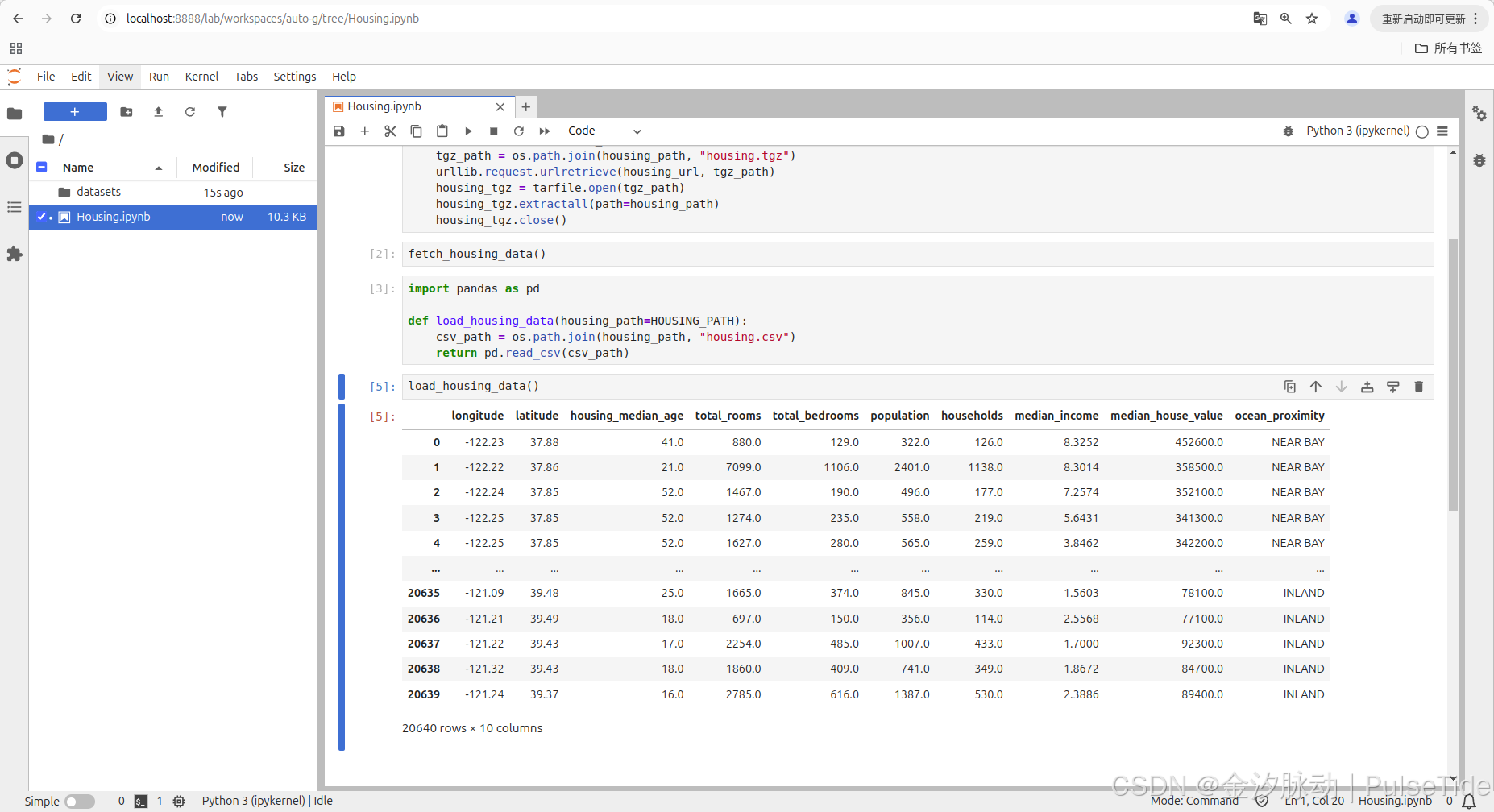Create a new folder in file browser
The height and width of the screenshot is (812, 1494).
point(127,112)
